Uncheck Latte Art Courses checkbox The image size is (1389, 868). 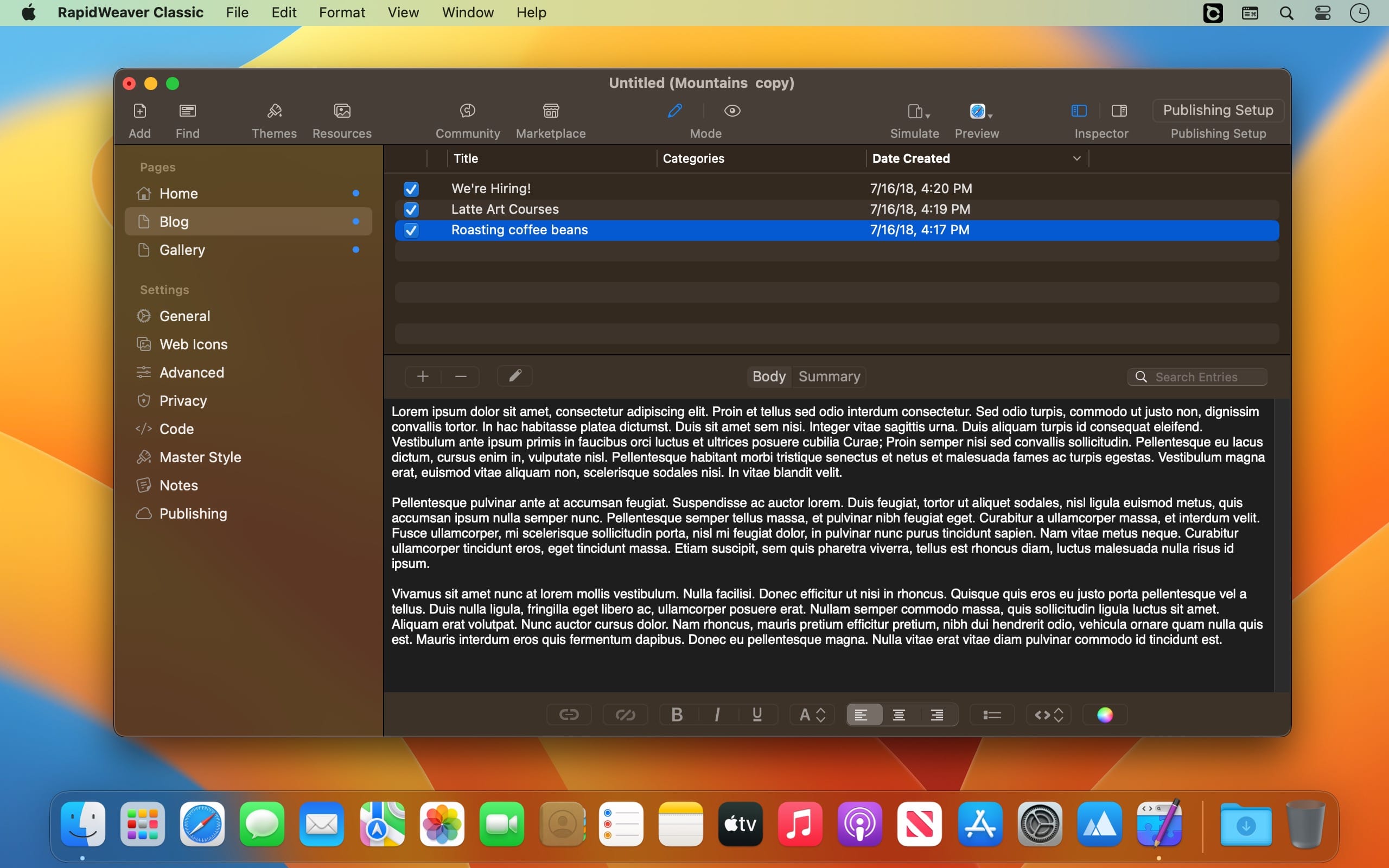[x=411, y=209]
